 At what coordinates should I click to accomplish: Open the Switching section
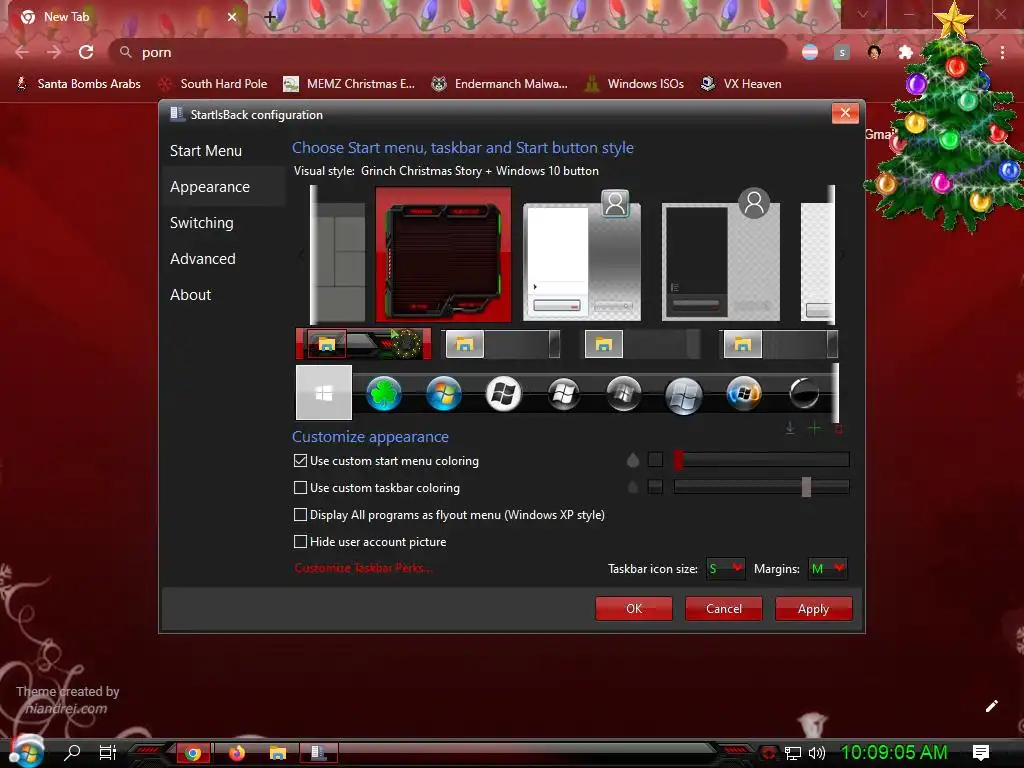pos(202,223)
